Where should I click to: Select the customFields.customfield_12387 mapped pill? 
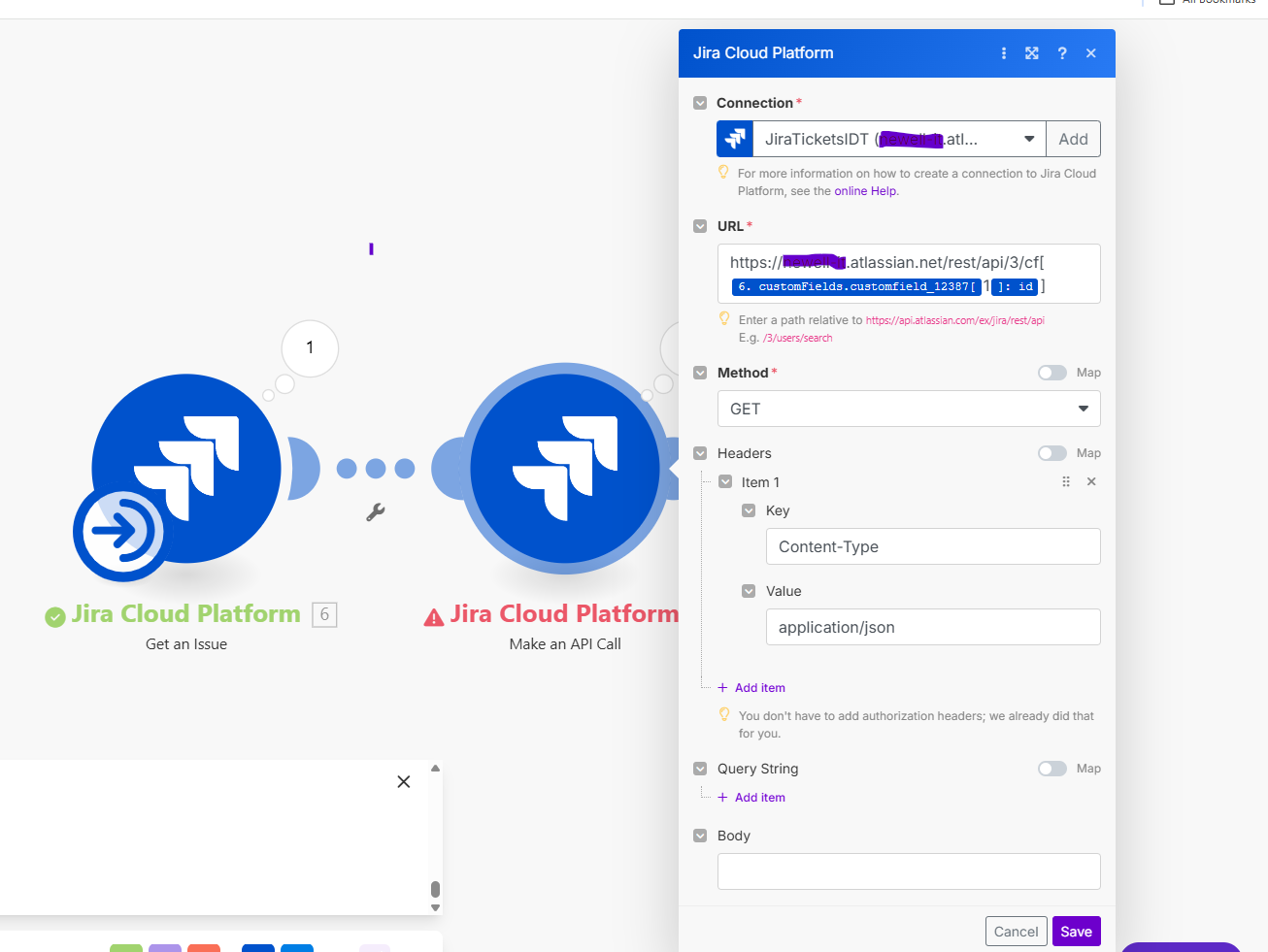tap(855, 286)
